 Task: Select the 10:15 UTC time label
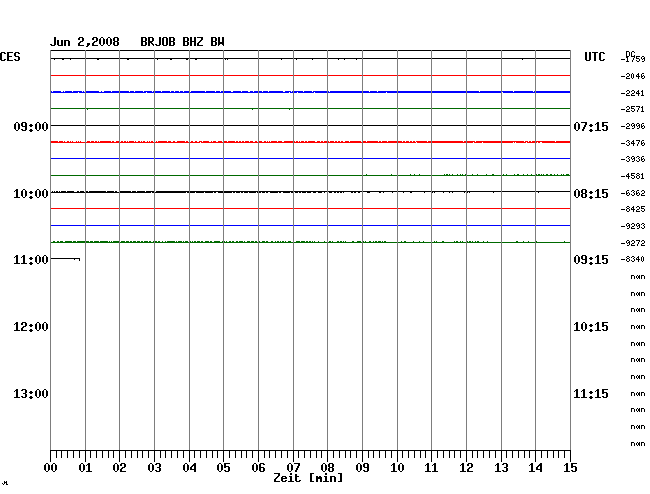point(591,327)
